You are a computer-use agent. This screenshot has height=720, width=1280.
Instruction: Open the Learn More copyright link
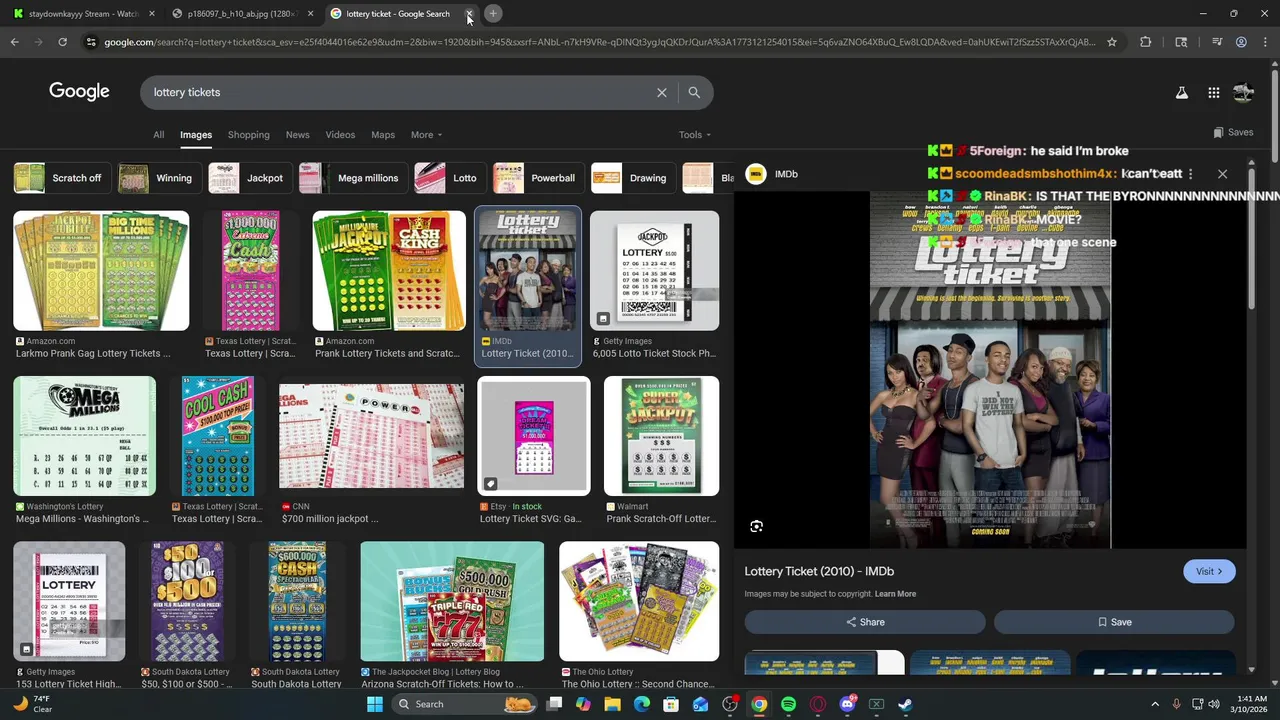tap(895, 594)
